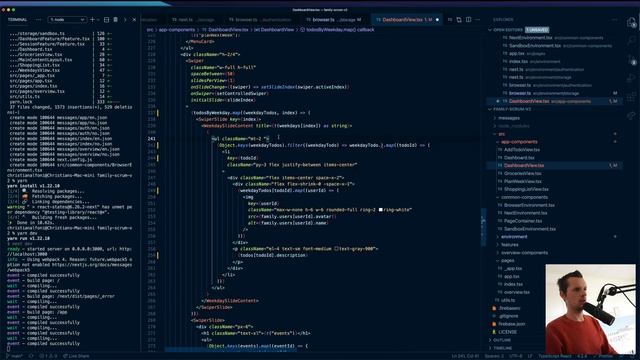Add a new terminal with the plus icon
This screenshot has width=640, height=360.
pos(92,20)
